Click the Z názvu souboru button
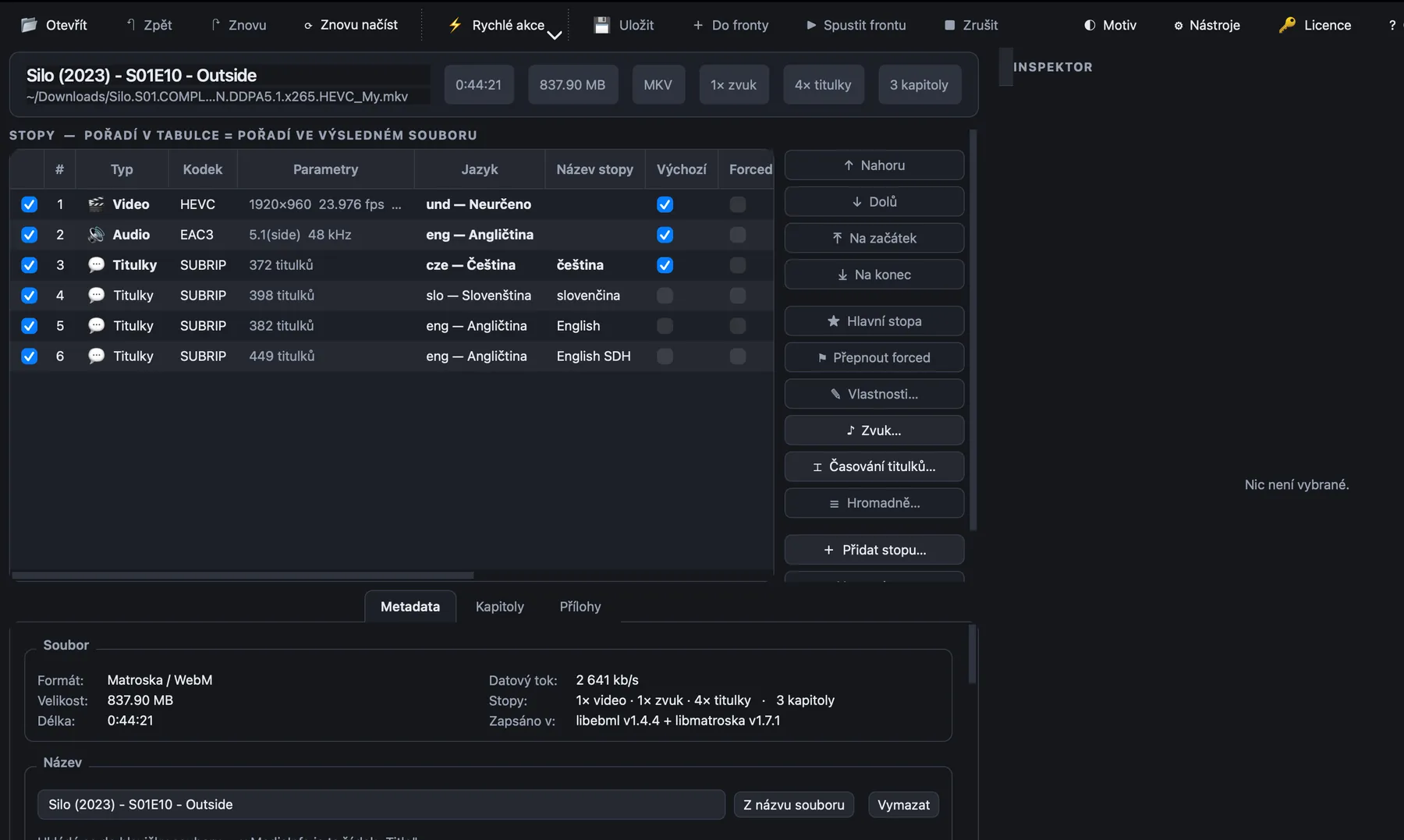1404x840 pixels. [x=794, y=805]
